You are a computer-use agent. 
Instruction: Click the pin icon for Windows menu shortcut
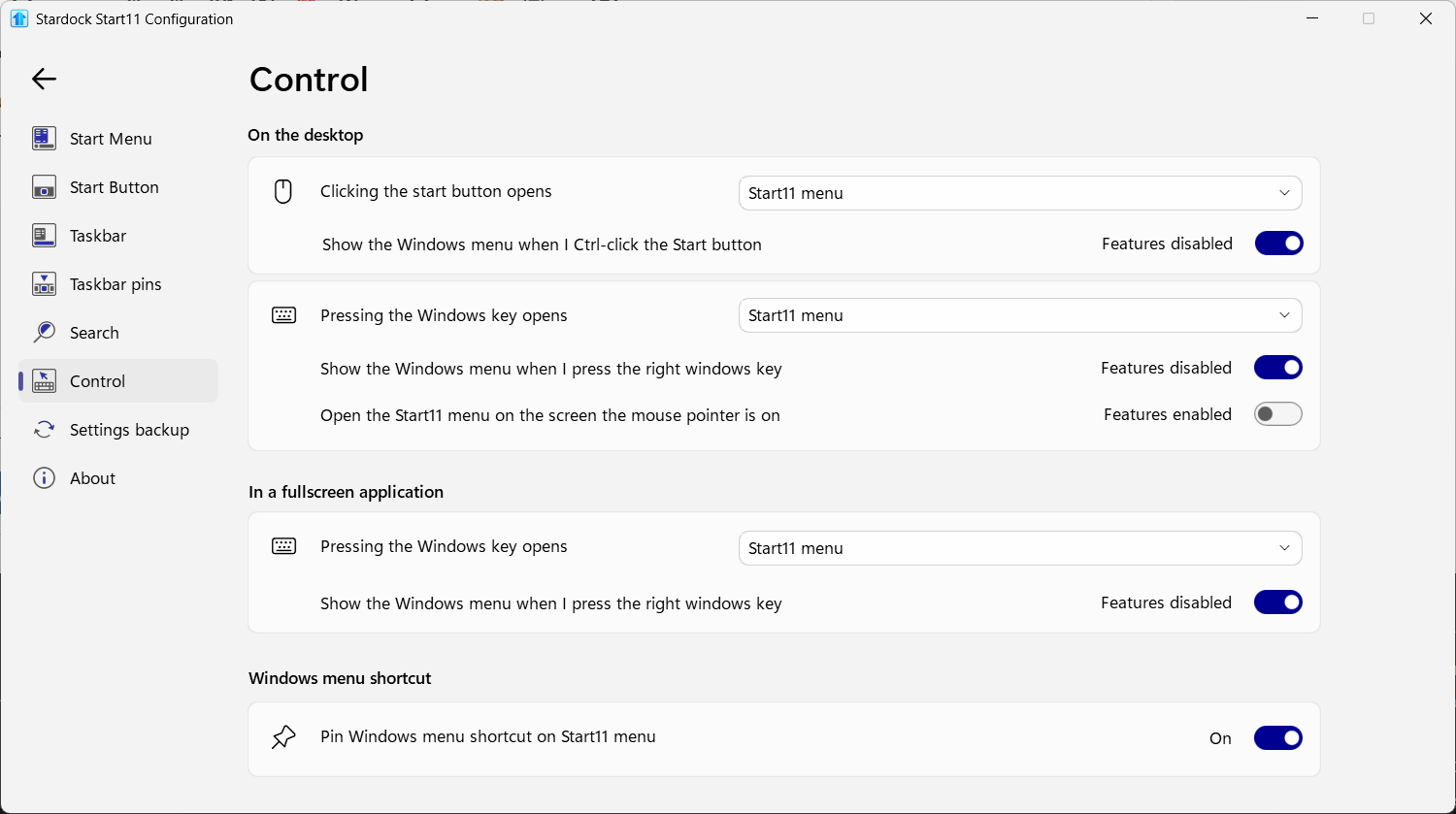click(x=283, y=737)
